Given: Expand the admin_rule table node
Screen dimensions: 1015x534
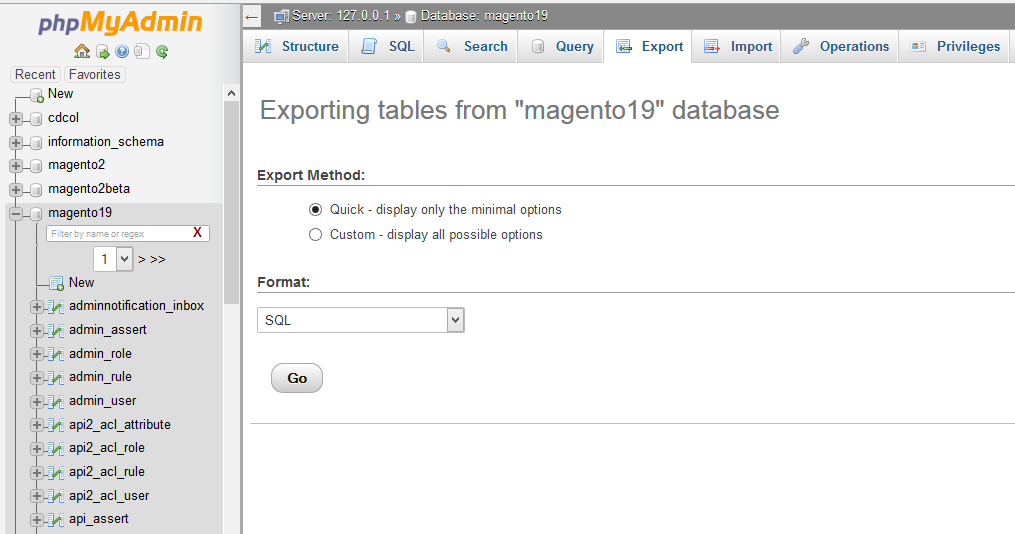Looking at the screenshot, I should pyautogui.click(x=37, y=378).
